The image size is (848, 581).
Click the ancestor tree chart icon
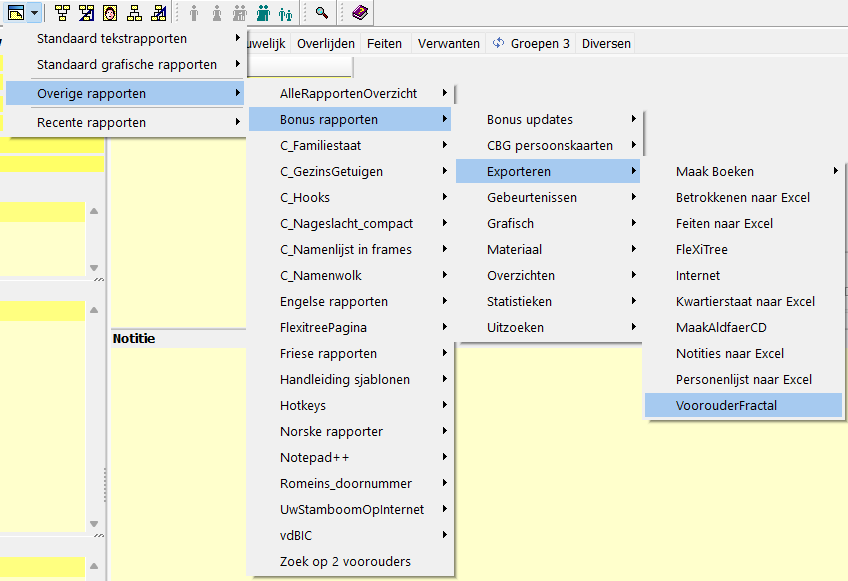[x=63, y=12]
